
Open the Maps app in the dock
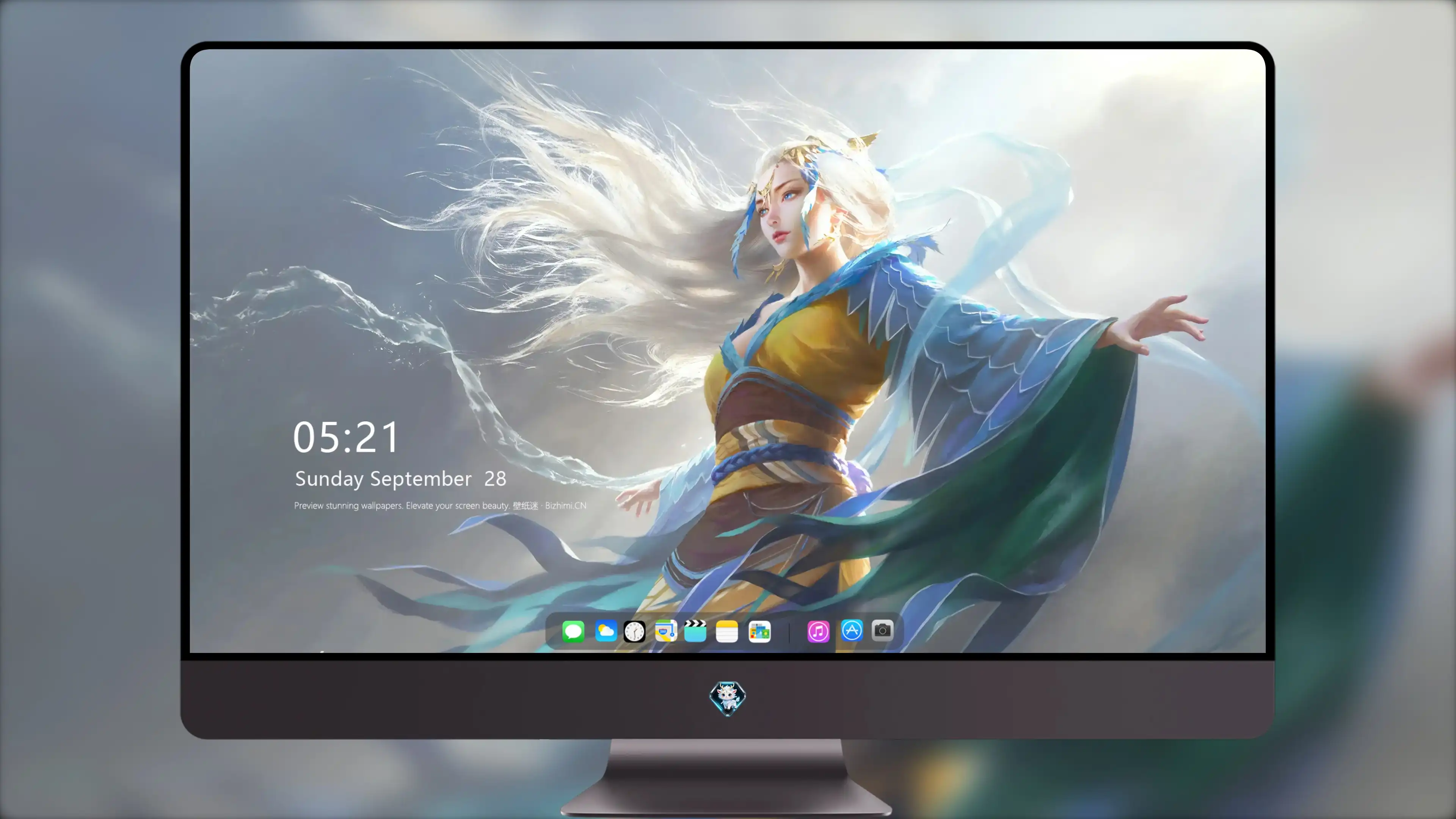[x=666, y=631]
